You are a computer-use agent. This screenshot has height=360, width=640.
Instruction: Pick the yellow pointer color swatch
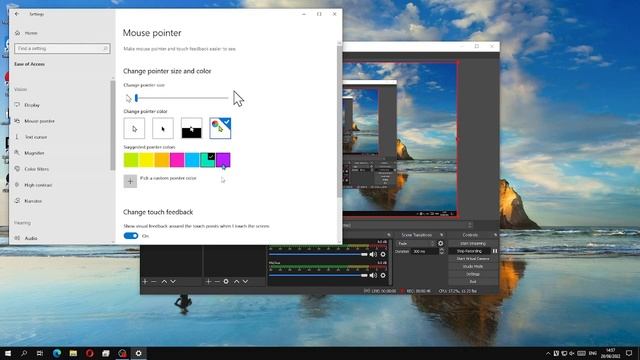pos(146,160)
